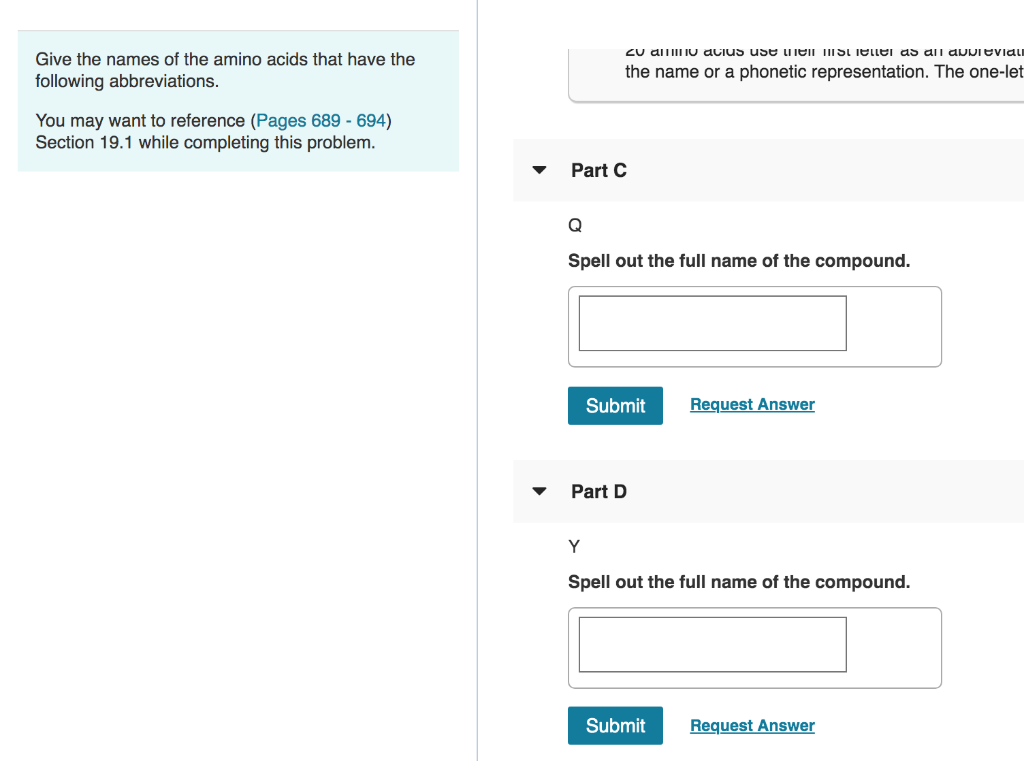Submit the answer for Part C

(x=615, y=406)
